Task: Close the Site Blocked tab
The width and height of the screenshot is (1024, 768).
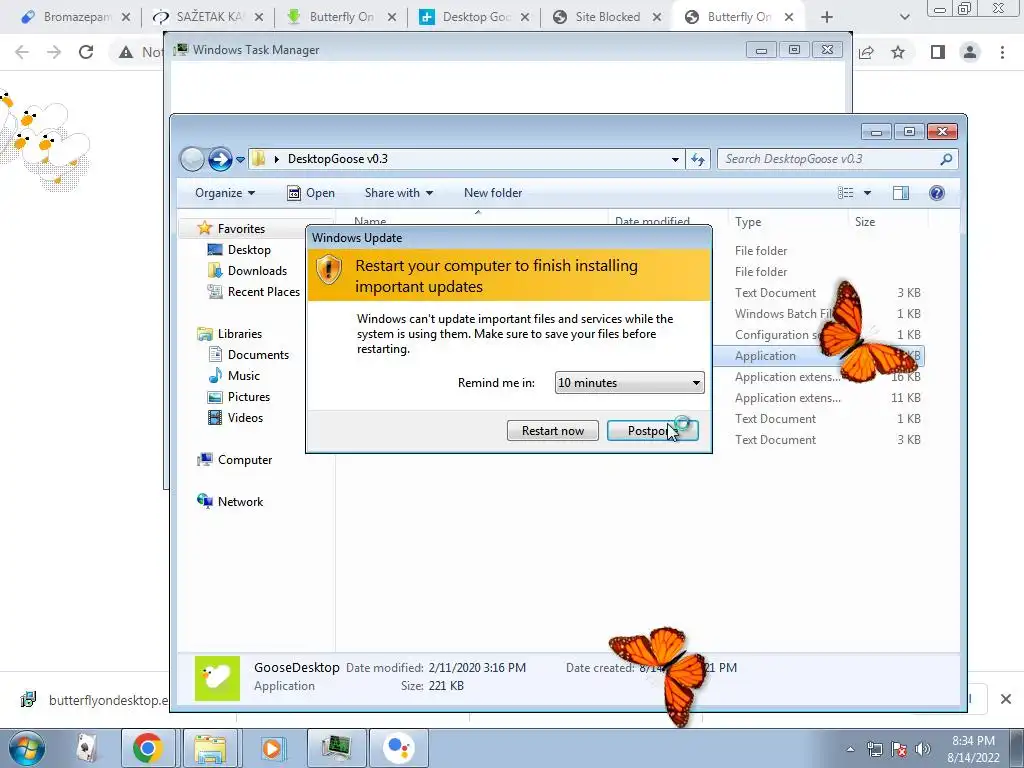Action: [656, 17]
